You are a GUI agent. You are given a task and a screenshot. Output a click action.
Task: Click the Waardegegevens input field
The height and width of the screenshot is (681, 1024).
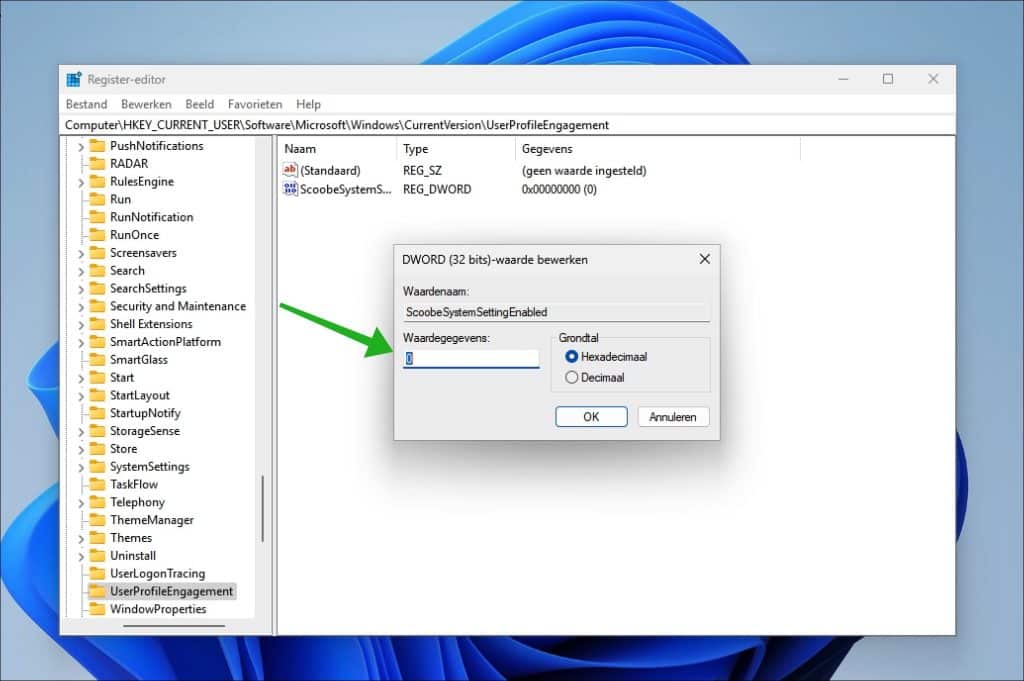(x=471, y=358)
